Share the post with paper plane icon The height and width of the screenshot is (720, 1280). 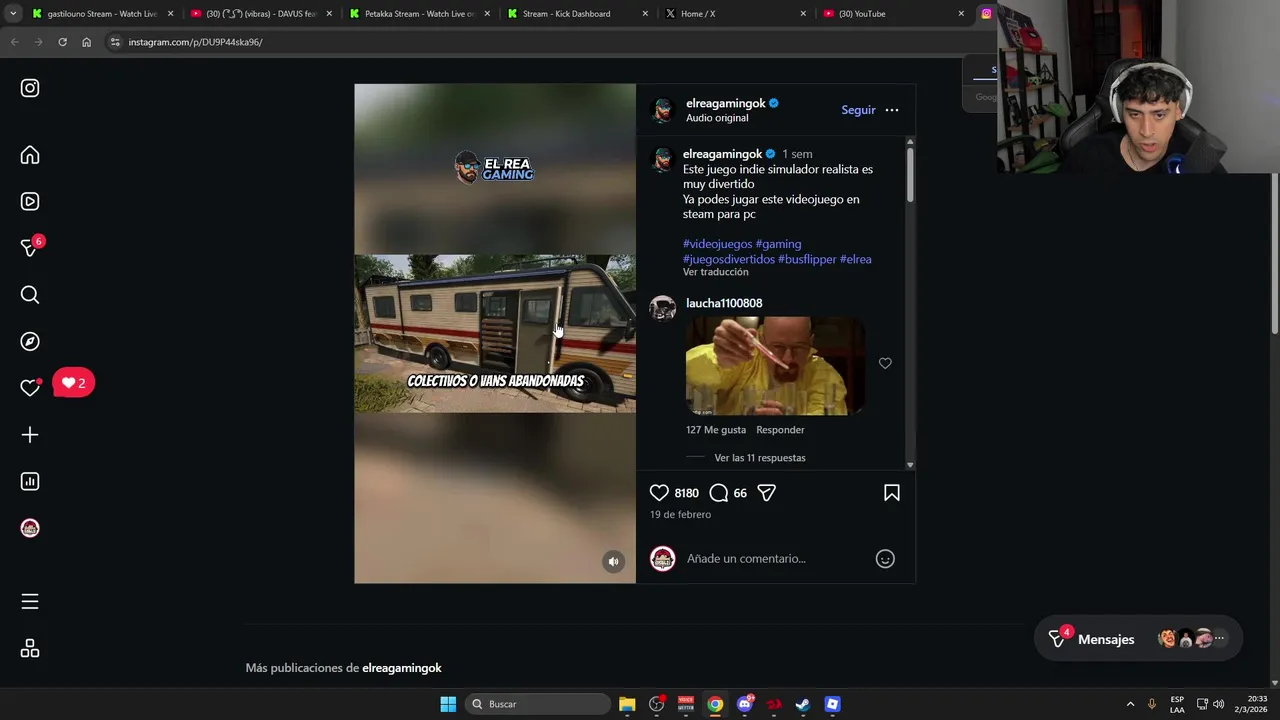767,493
